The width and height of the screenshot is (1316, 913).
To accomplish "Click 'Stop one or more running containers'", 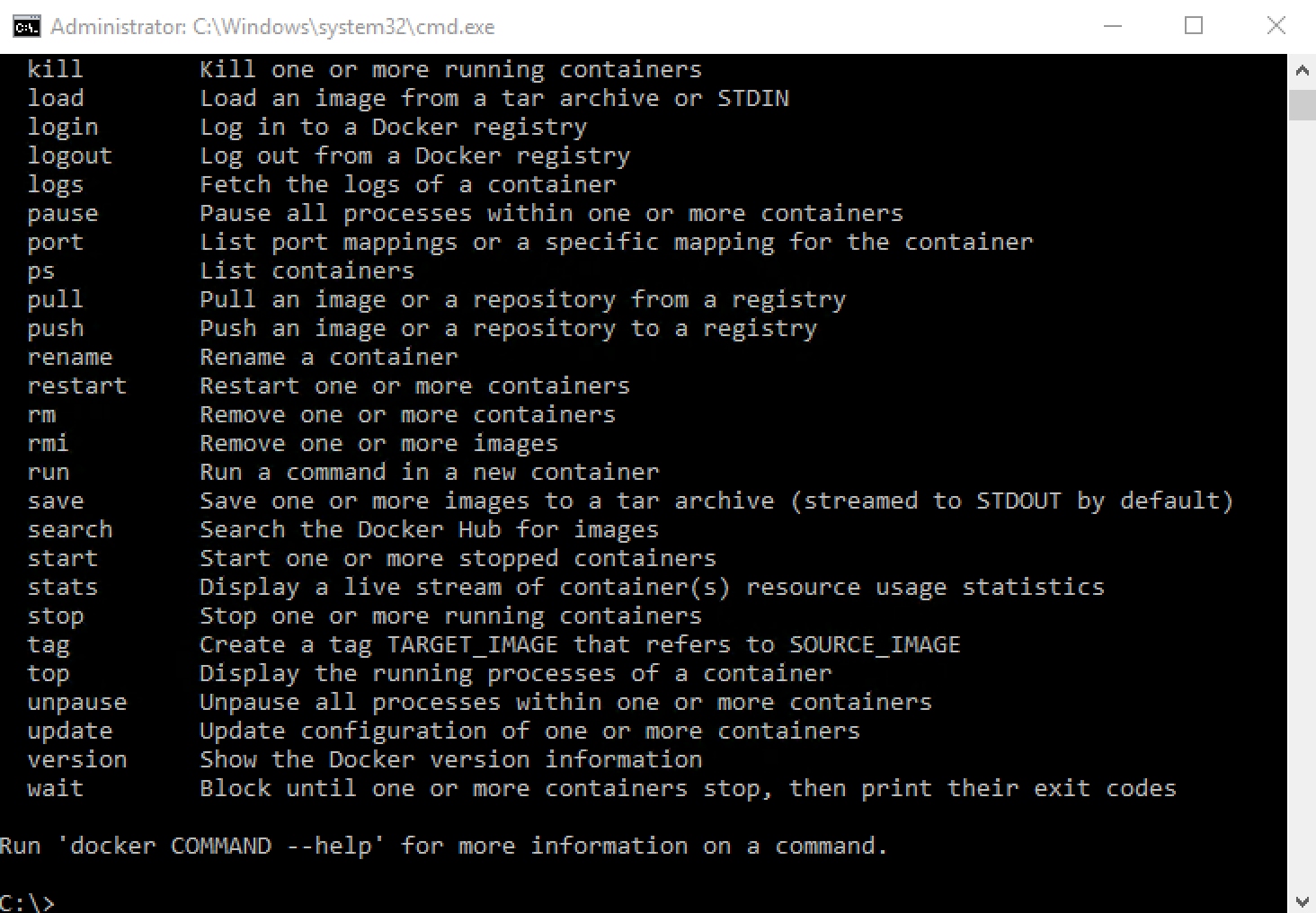I will pos(450,616).
